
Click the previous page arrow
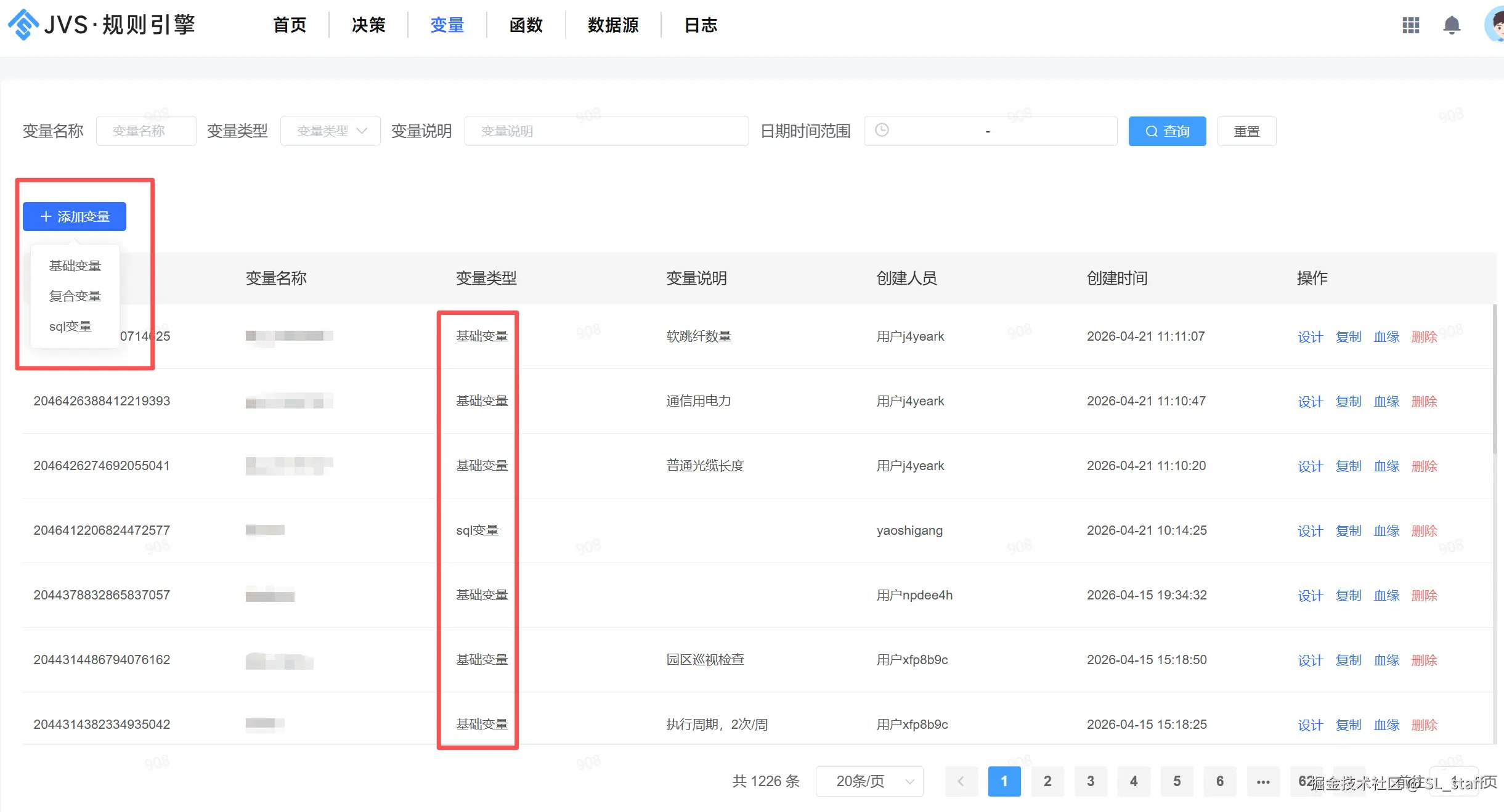pyautogui.click(x=961, y=781)
